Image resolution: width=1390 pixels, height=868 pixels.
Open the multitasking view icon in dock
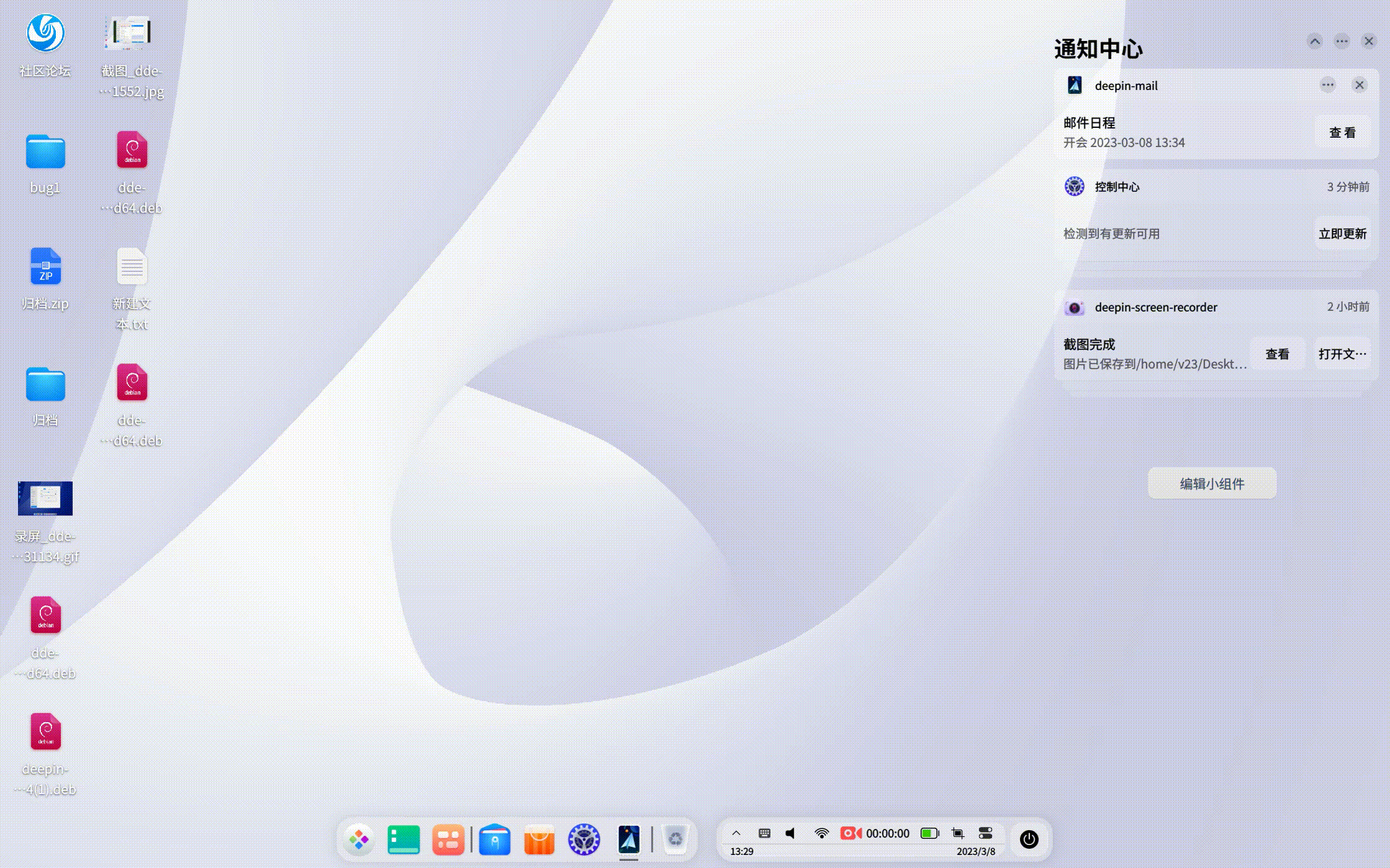coord(448,839)
